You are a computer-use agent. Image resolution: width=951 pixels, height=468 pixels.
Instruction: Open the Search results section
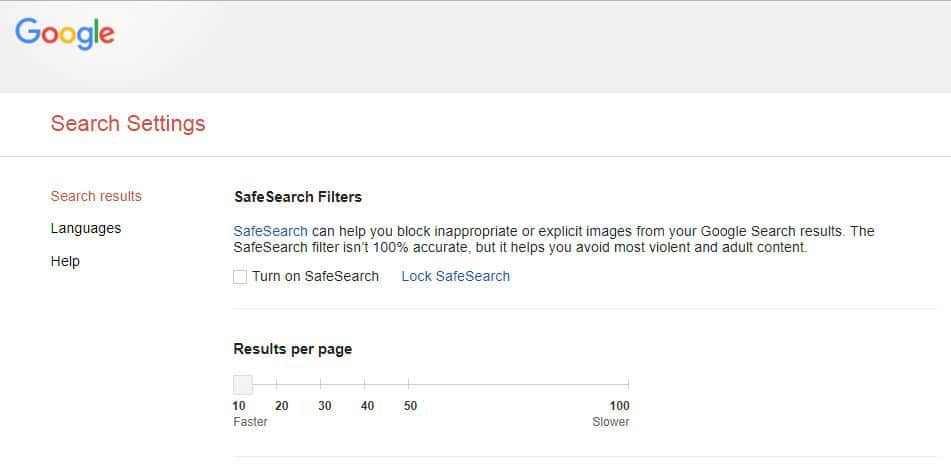96,196
